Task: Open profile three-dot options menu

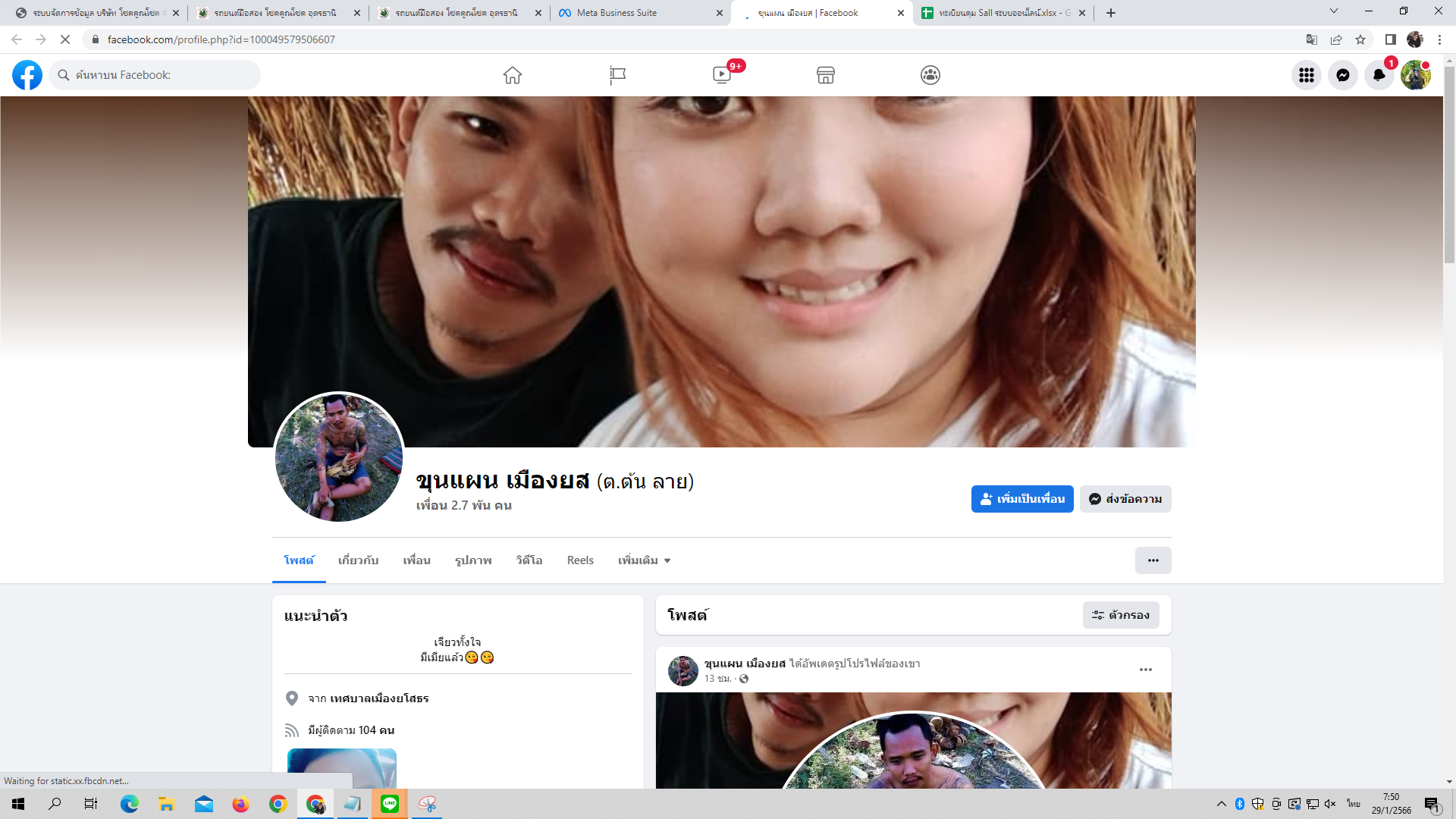Action: pyautogui.click(x=1153, y=560)
